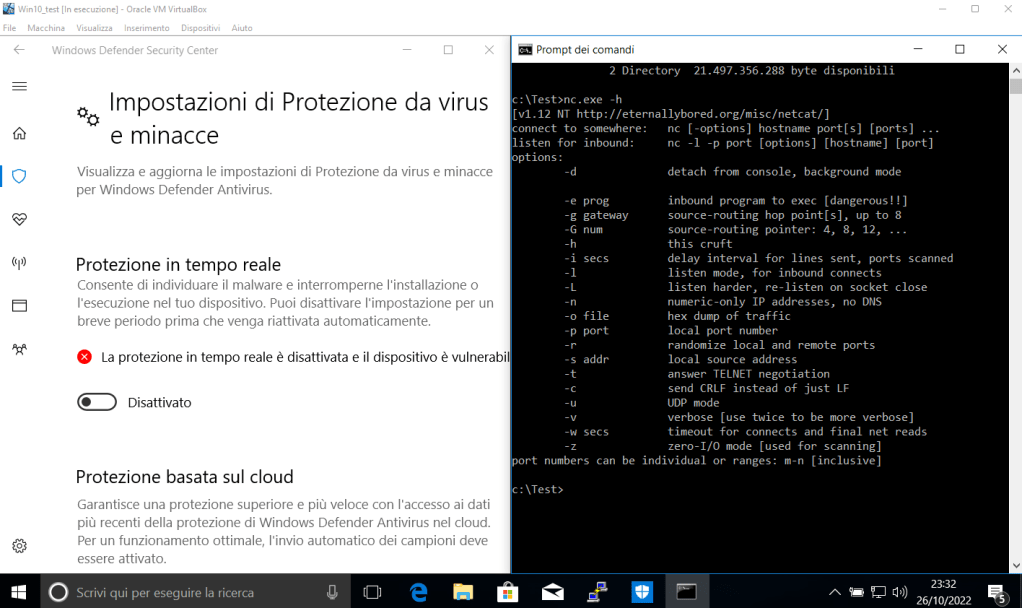Toggle real-time protection switch labeled Disattivato
The width and height of the screenshot is (1022, 608).
point(98,402)
